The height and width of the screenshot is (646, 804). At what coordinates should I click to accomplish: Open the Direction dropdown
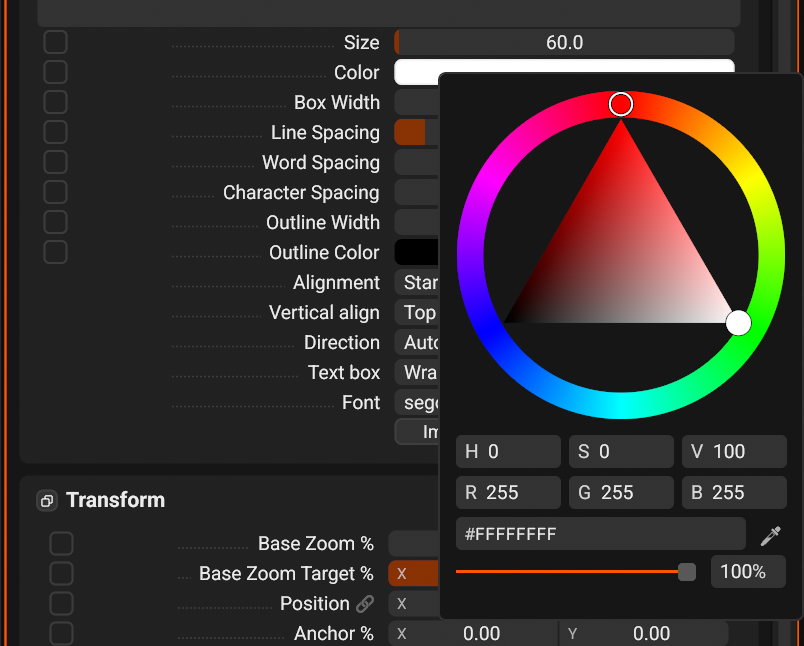416,342
